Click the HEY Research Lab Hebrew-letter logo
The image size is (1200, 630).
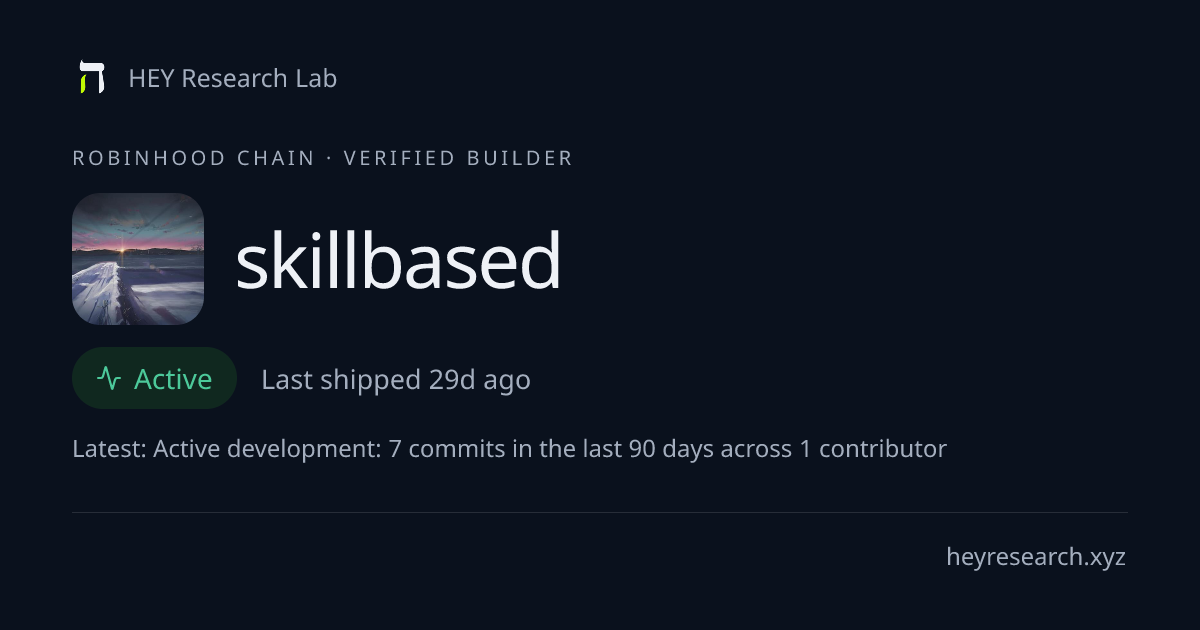(92, 78)
